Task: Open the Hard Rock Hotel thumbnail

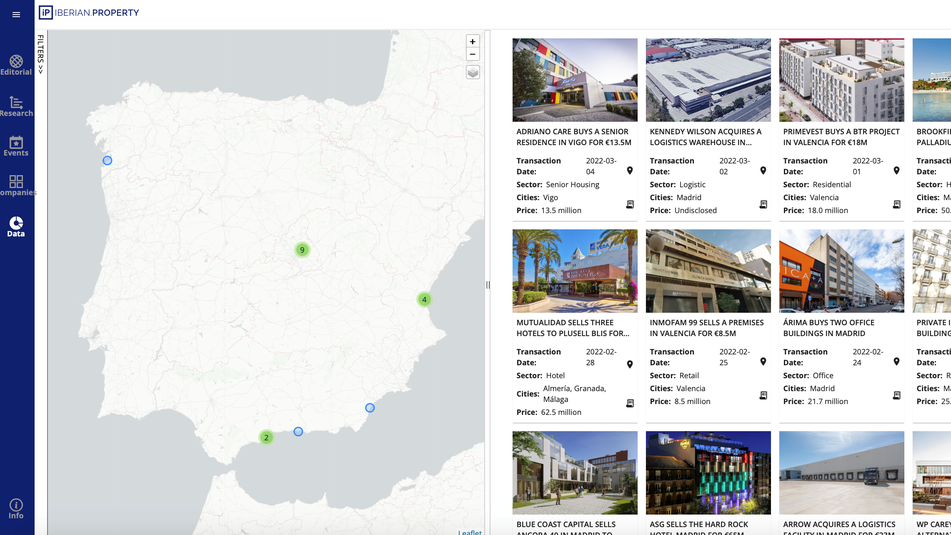Action: pos(708,473)
